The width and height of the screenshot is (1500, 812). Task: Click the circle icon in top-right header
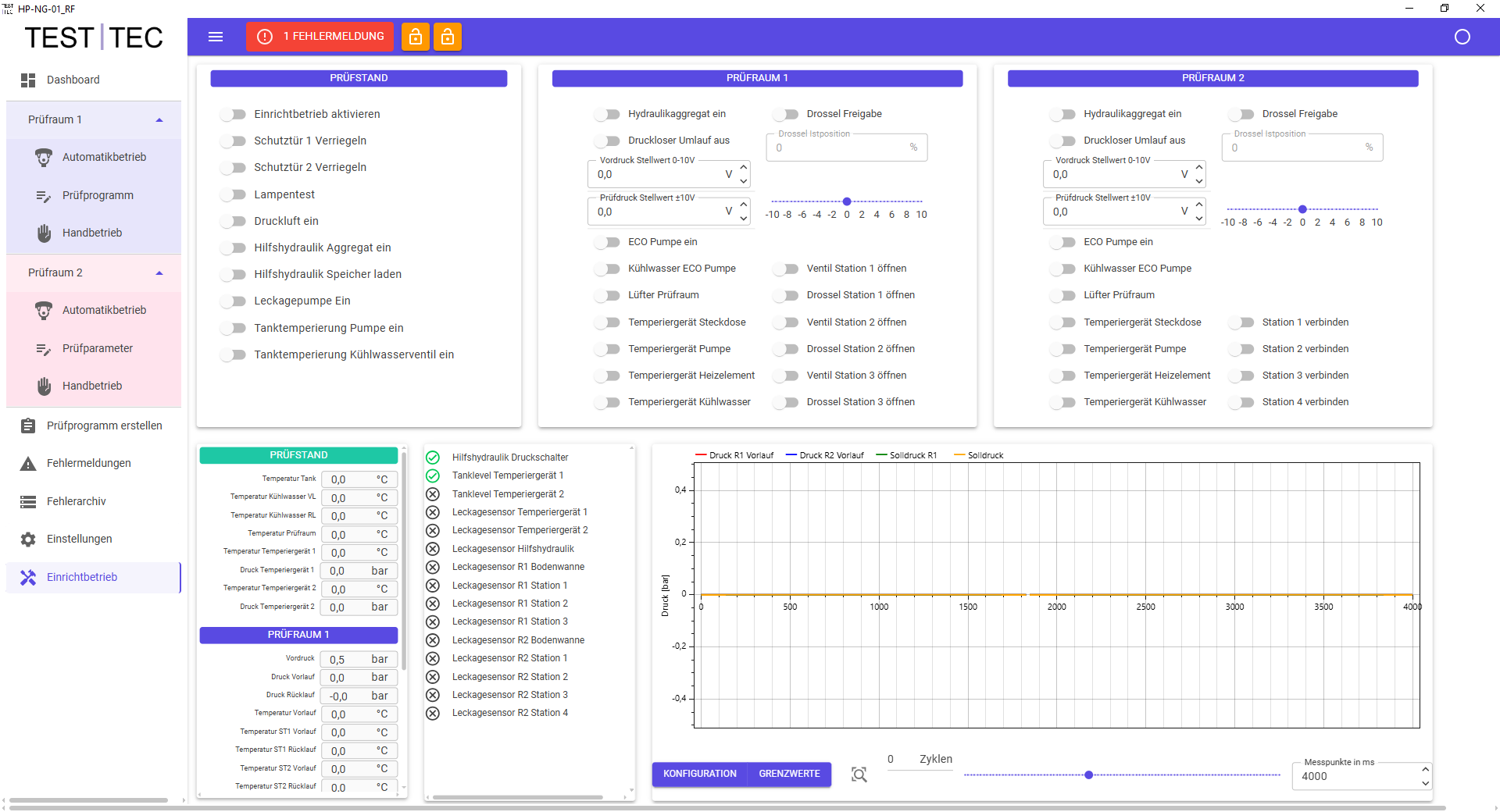click(x=1462, y=37)
